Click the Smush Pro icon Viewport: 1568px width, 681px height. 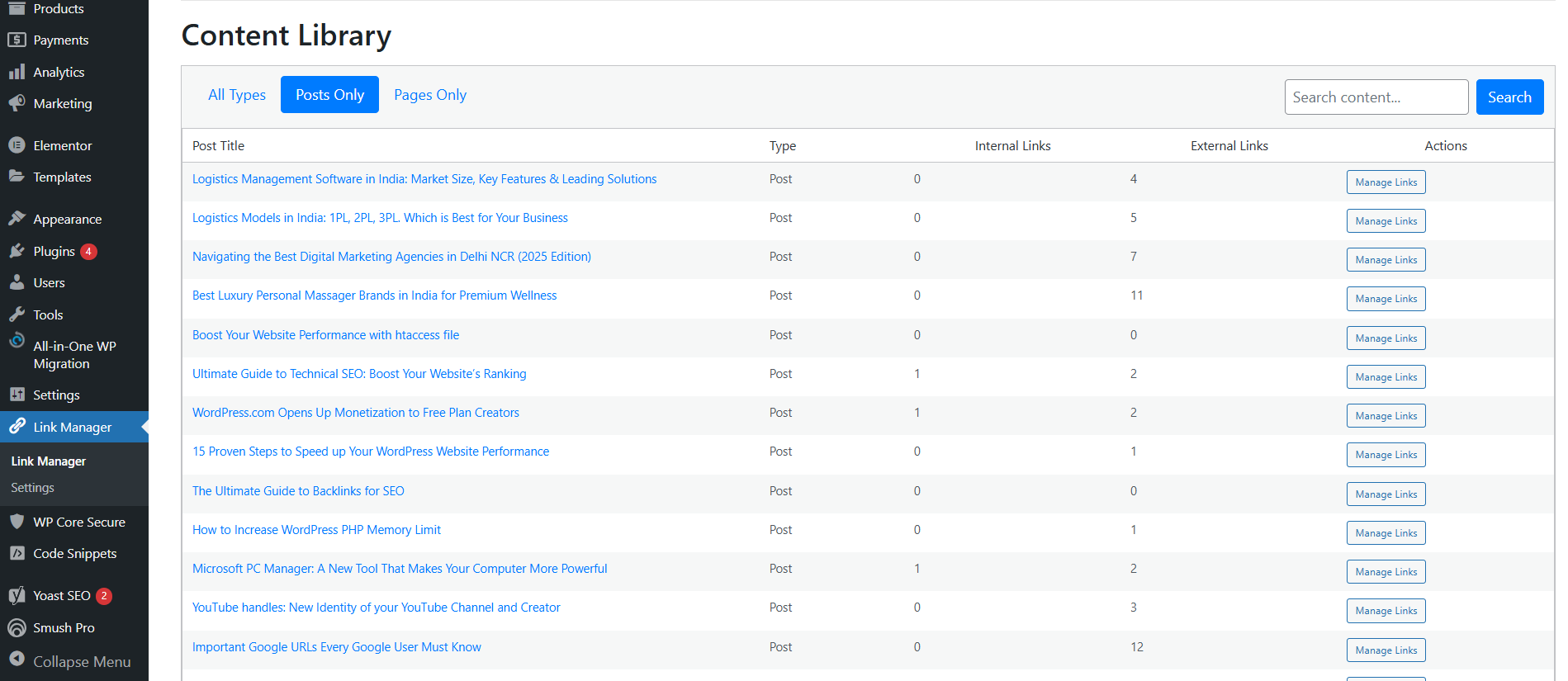click(x=17, y=627)
